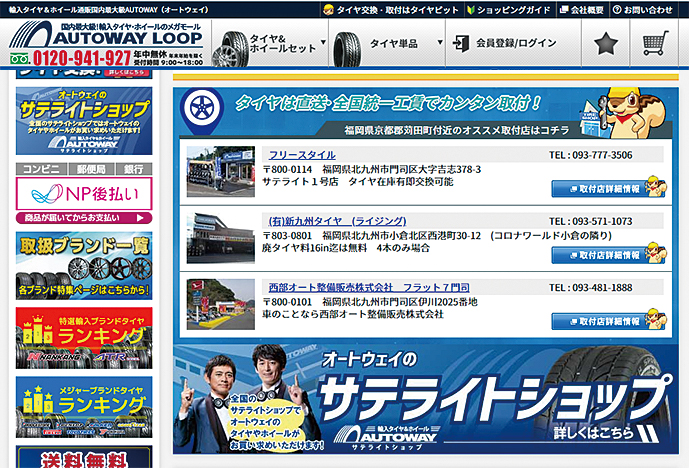Click the toll-free phone icon

coord(19,58)
